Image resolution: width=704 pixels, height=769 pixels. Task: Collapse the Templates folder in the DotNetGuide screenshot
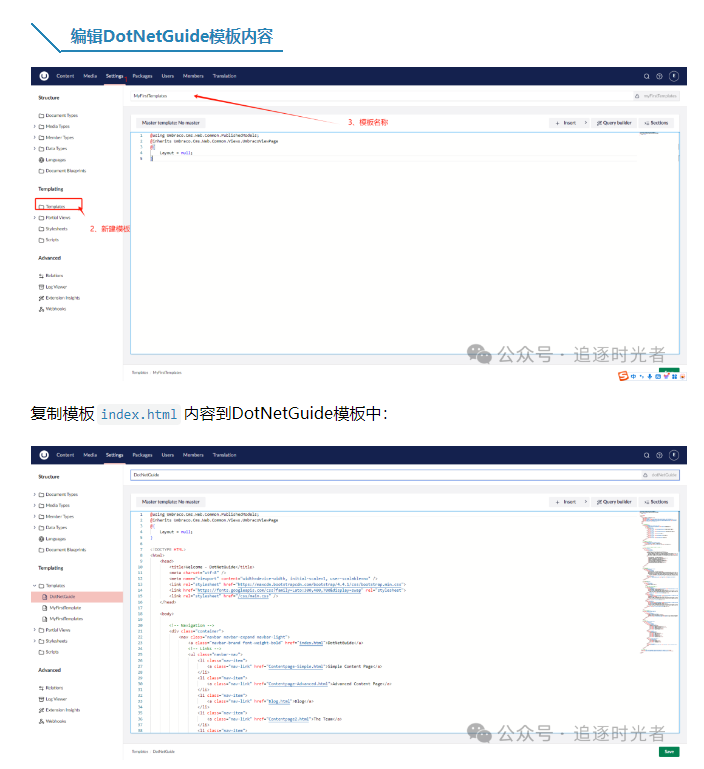coord(34,586)
